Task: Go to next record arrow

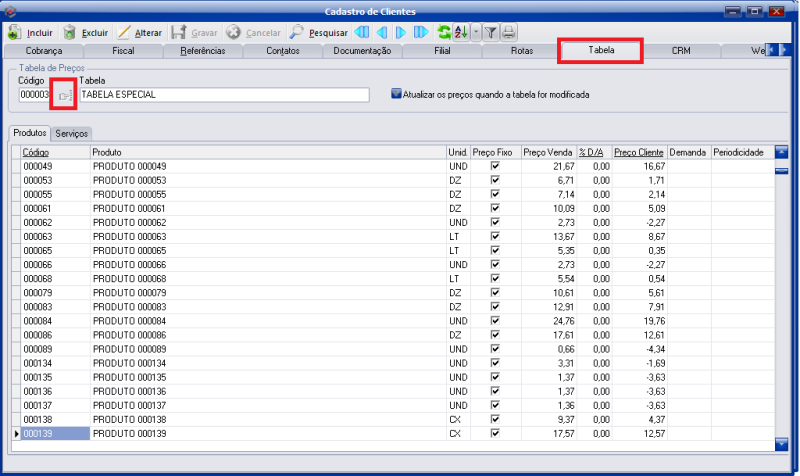Action: click(x=401, y=33)
